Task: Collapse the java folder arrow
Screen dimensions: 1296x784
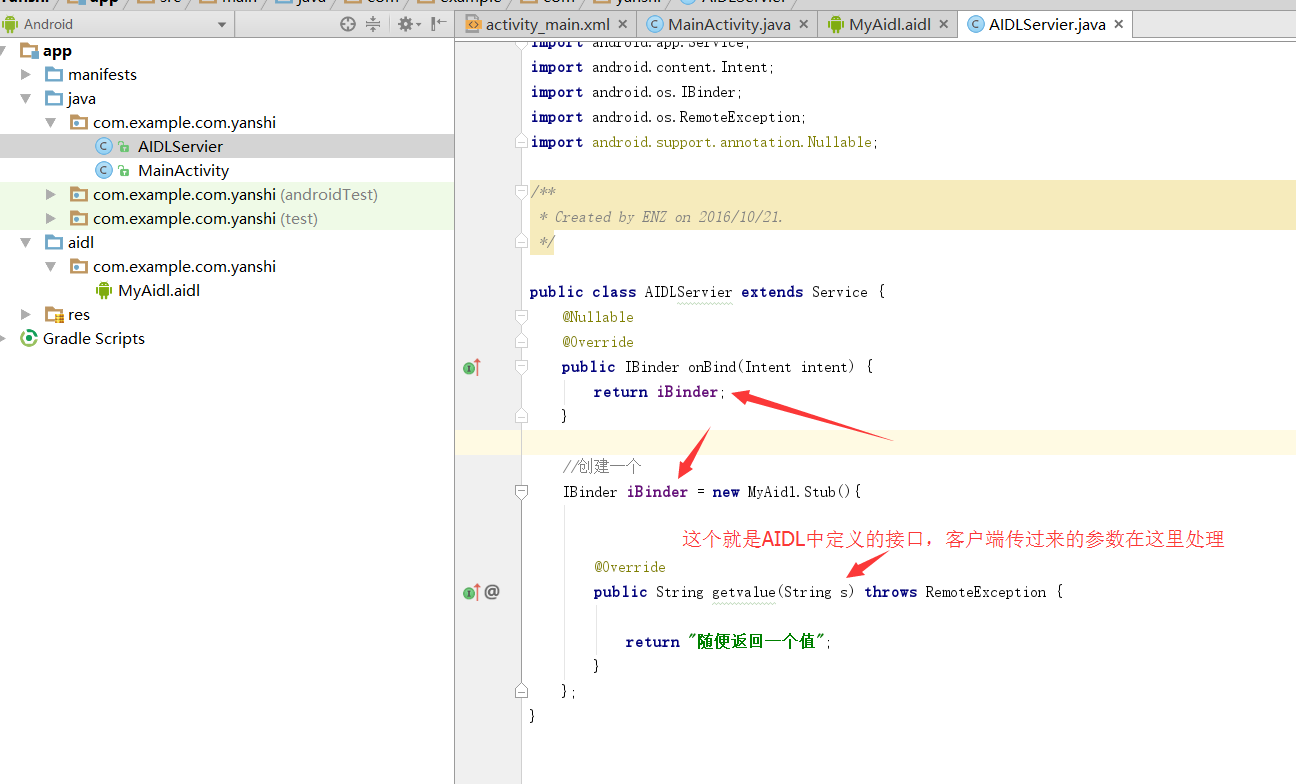Action: coord(27,98)
